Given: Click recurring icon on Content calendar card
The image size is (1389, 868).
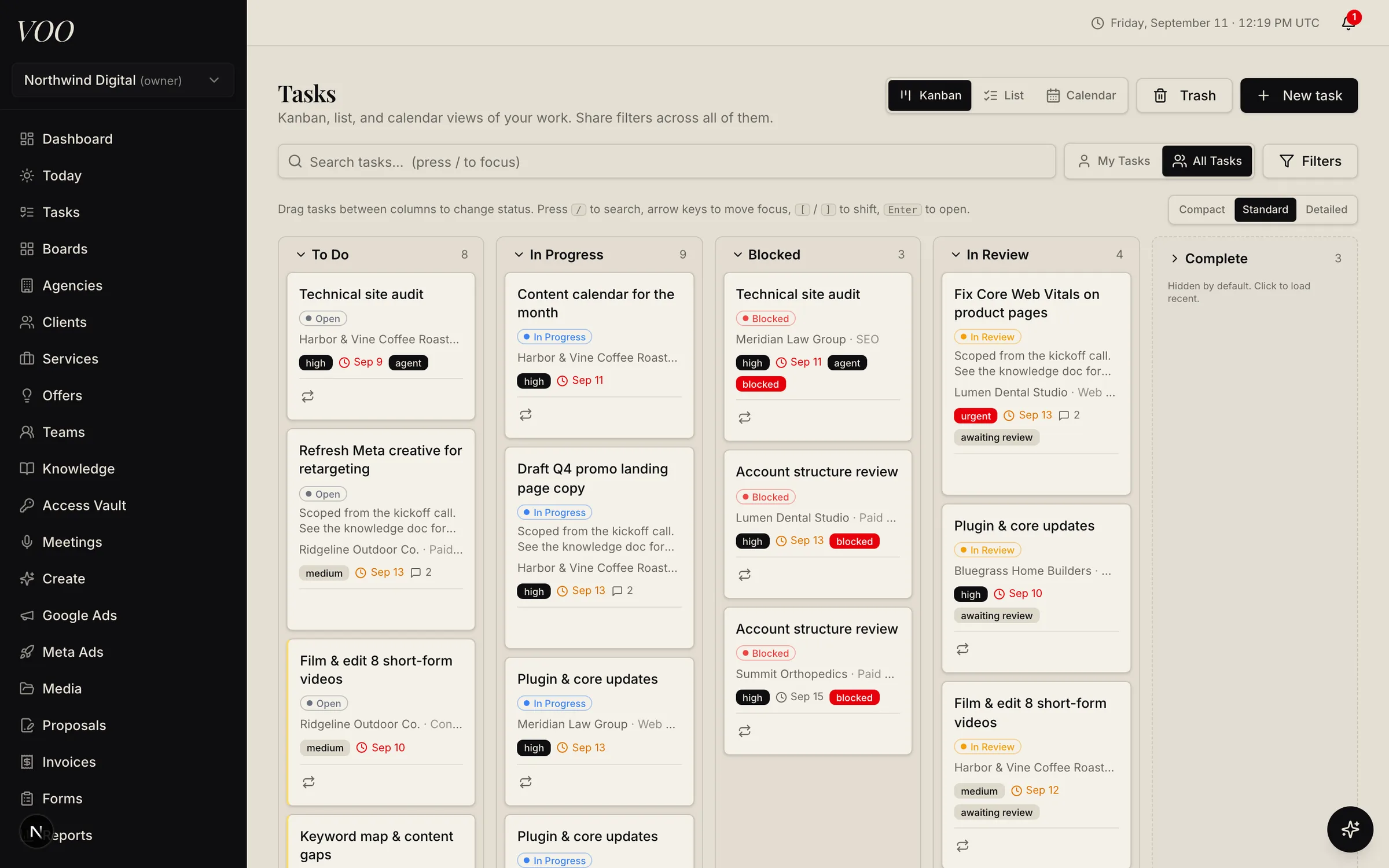Looking at the screenshot, I should pos(526,415).
